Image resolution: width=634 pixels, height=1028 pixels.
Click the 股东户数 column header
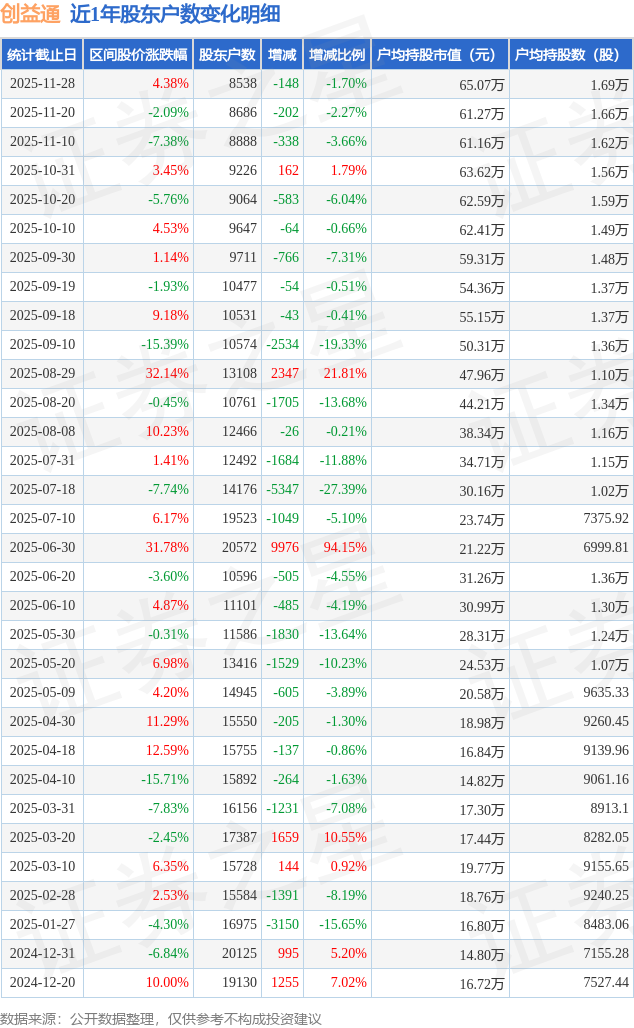click(227, 55)
